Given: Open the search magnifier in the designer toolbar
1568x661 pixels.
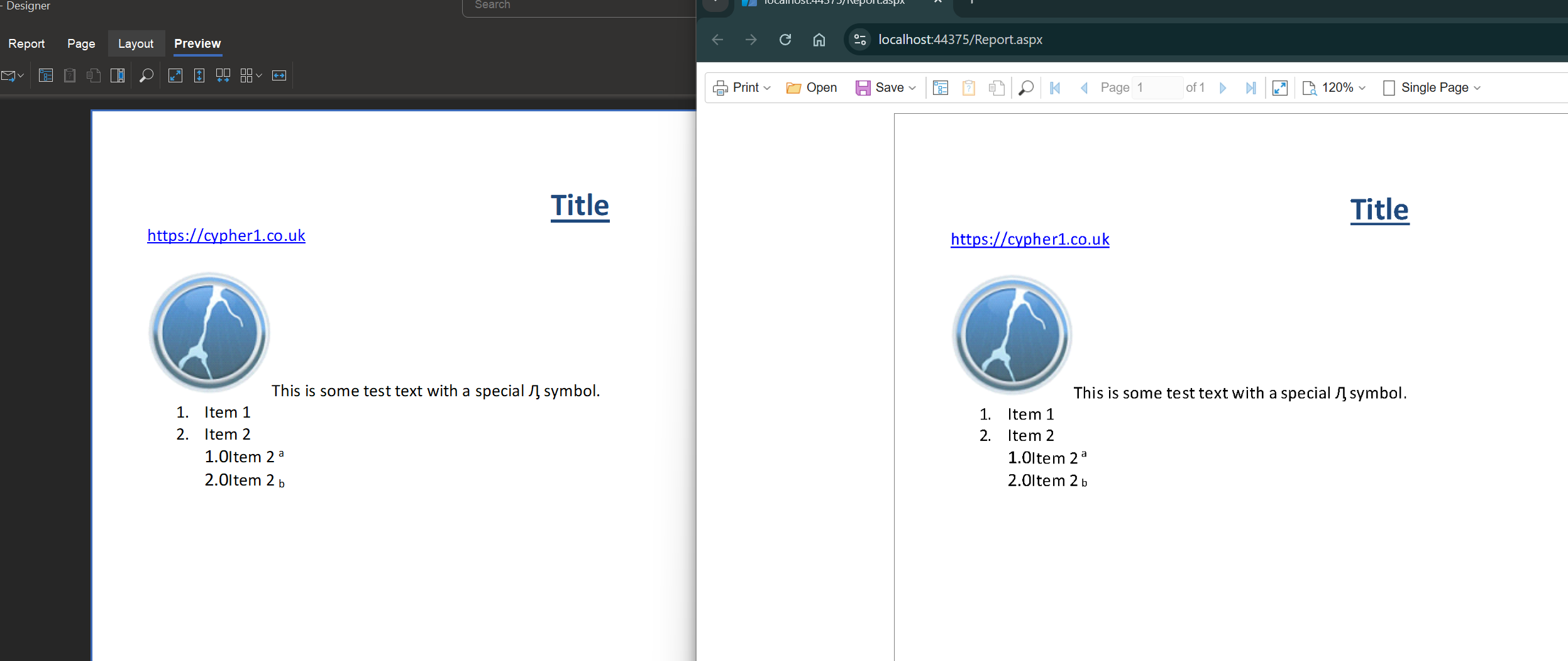Looking at the screenshot, I should [146, 75].
